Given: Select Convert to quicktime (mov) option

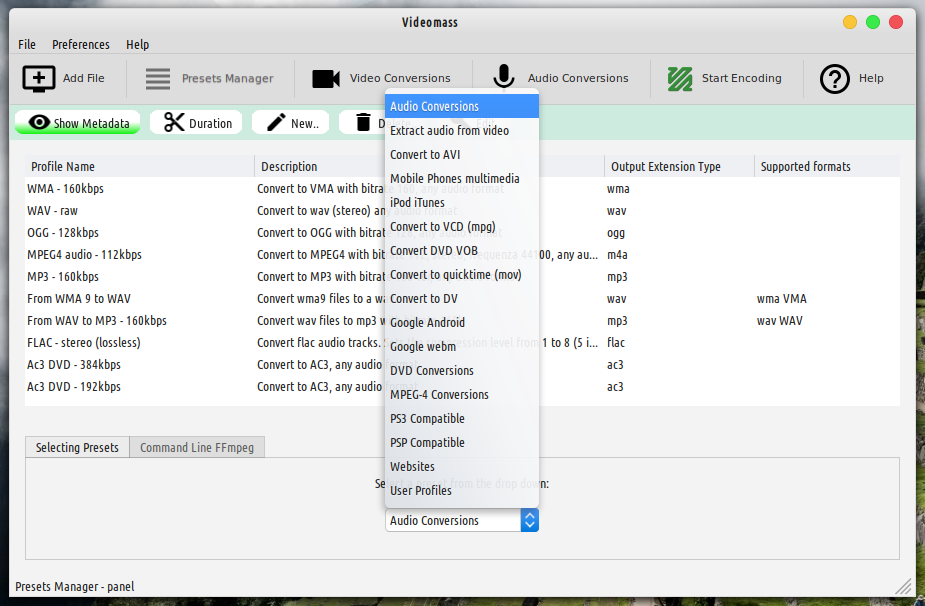Looking at the screenshot, I should pyautogui.click(x=462, y=274).
